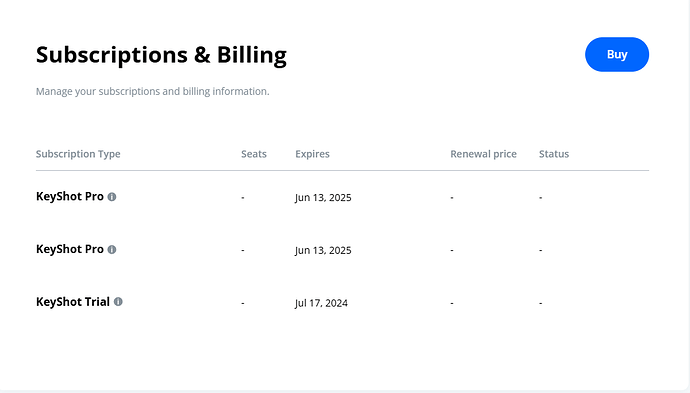Select Renewal price dash of top KeyShot Pro
This screenshot has width=690, height=393.
[x=452, y=198]
